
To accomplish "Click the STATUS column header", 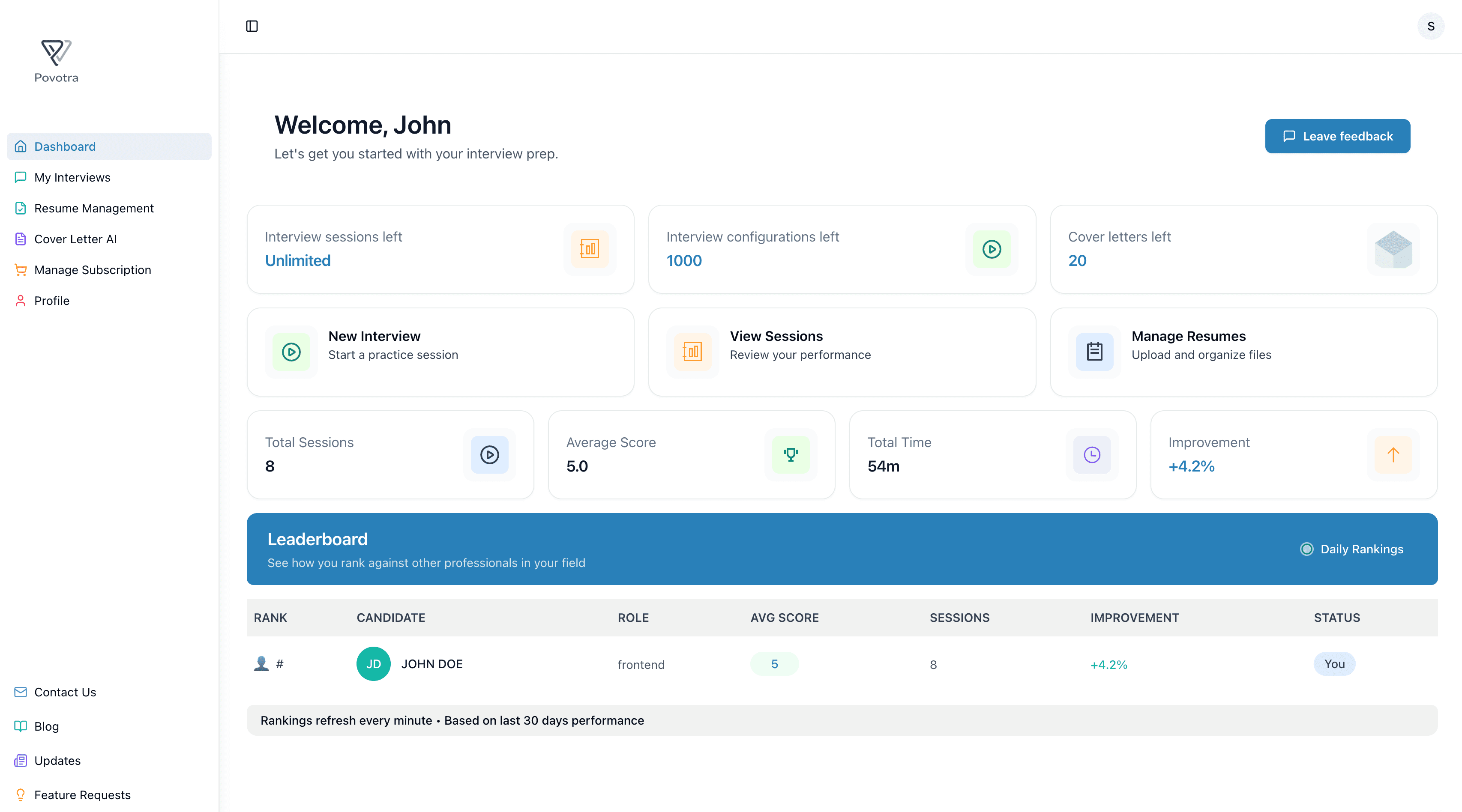I will (1336, 618).
